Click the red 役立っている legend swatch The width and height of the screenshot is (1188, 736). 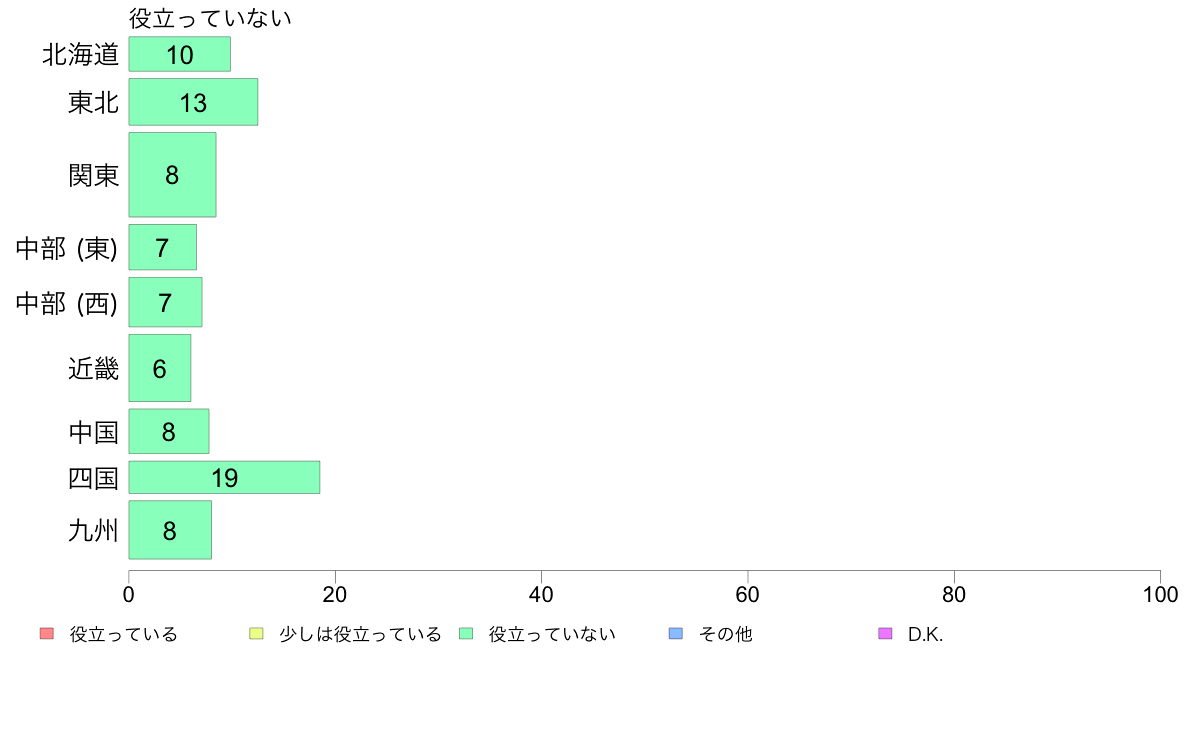coord(47,634)
